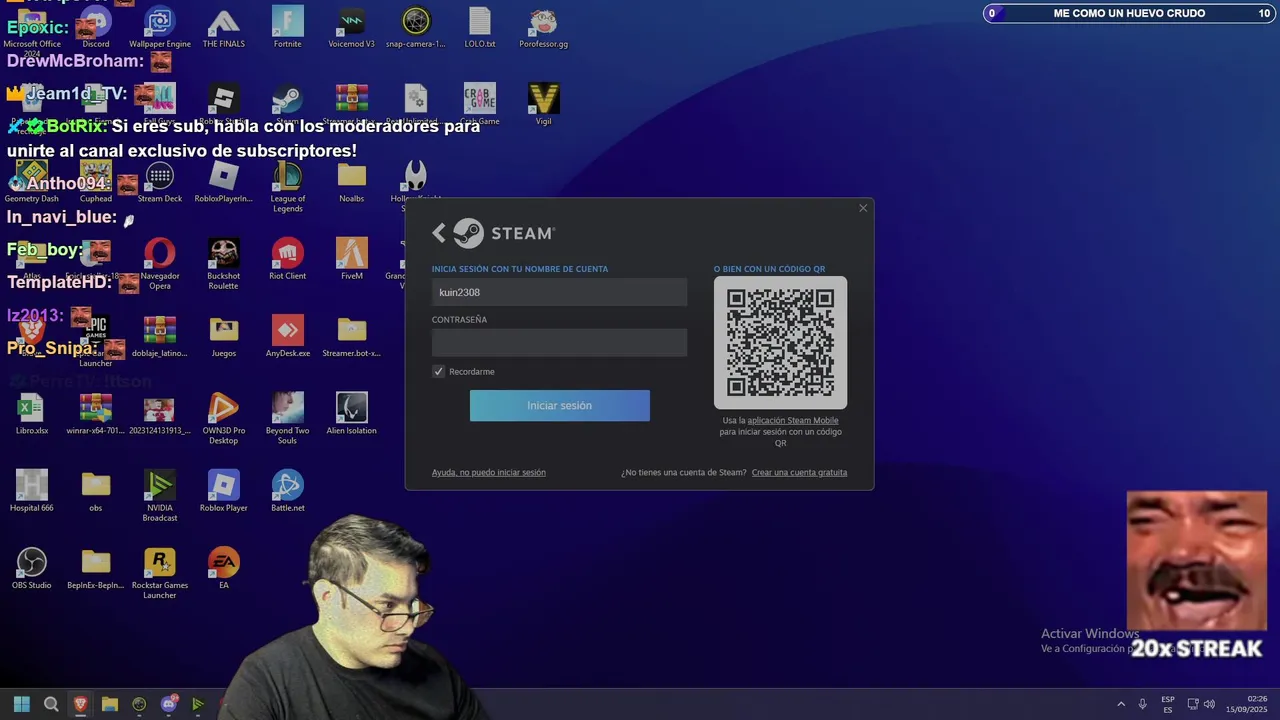Open the aplicación Steam Mobile link
This screenshot has height=720, width=1280.
tap(793, 420)
